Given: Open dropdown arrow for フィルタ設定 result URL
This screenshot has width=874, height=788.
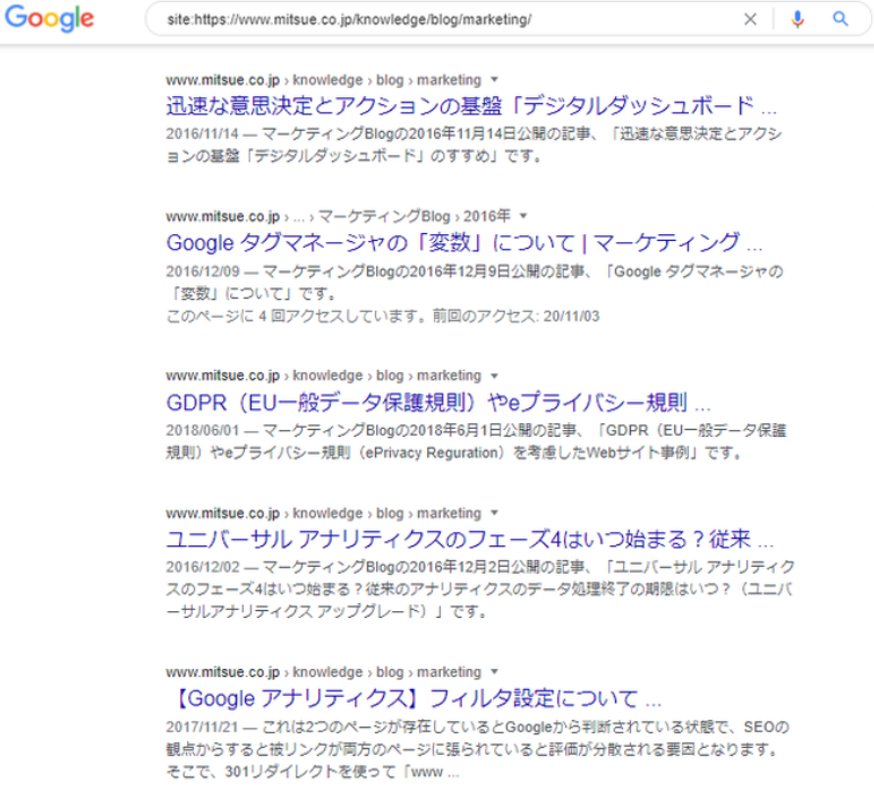Looking at the screenshot, I should point(494,672).
